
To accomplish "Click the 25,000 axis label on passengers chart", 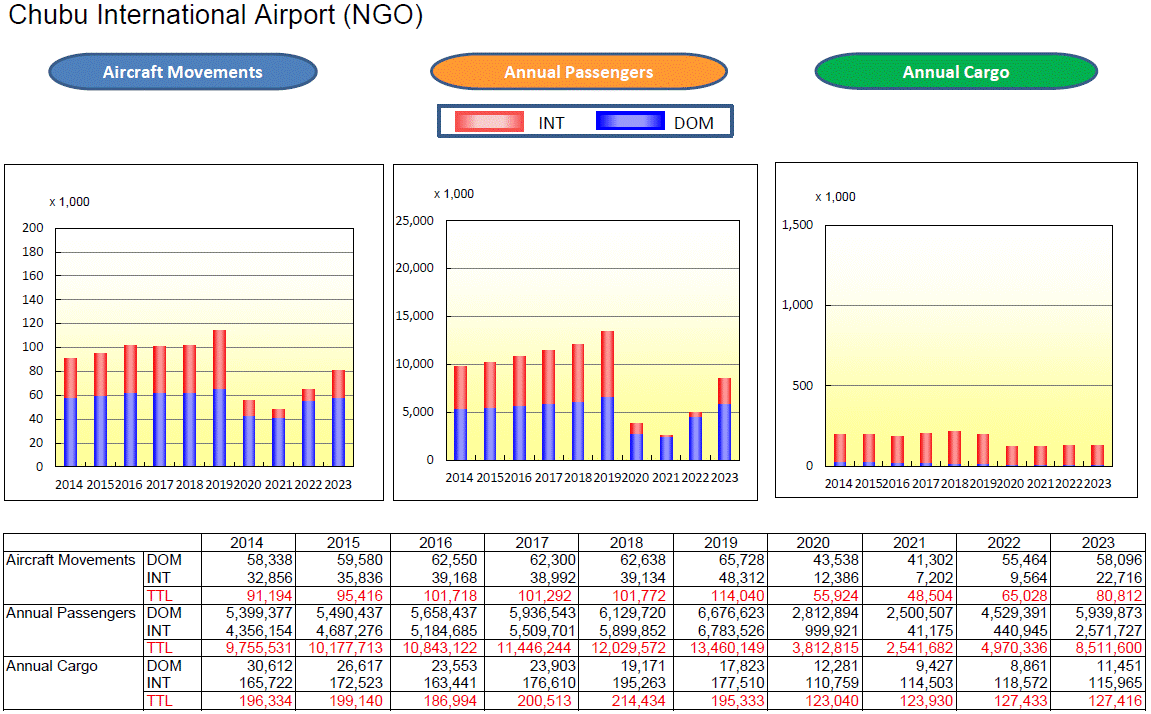I will coord(415,221).
